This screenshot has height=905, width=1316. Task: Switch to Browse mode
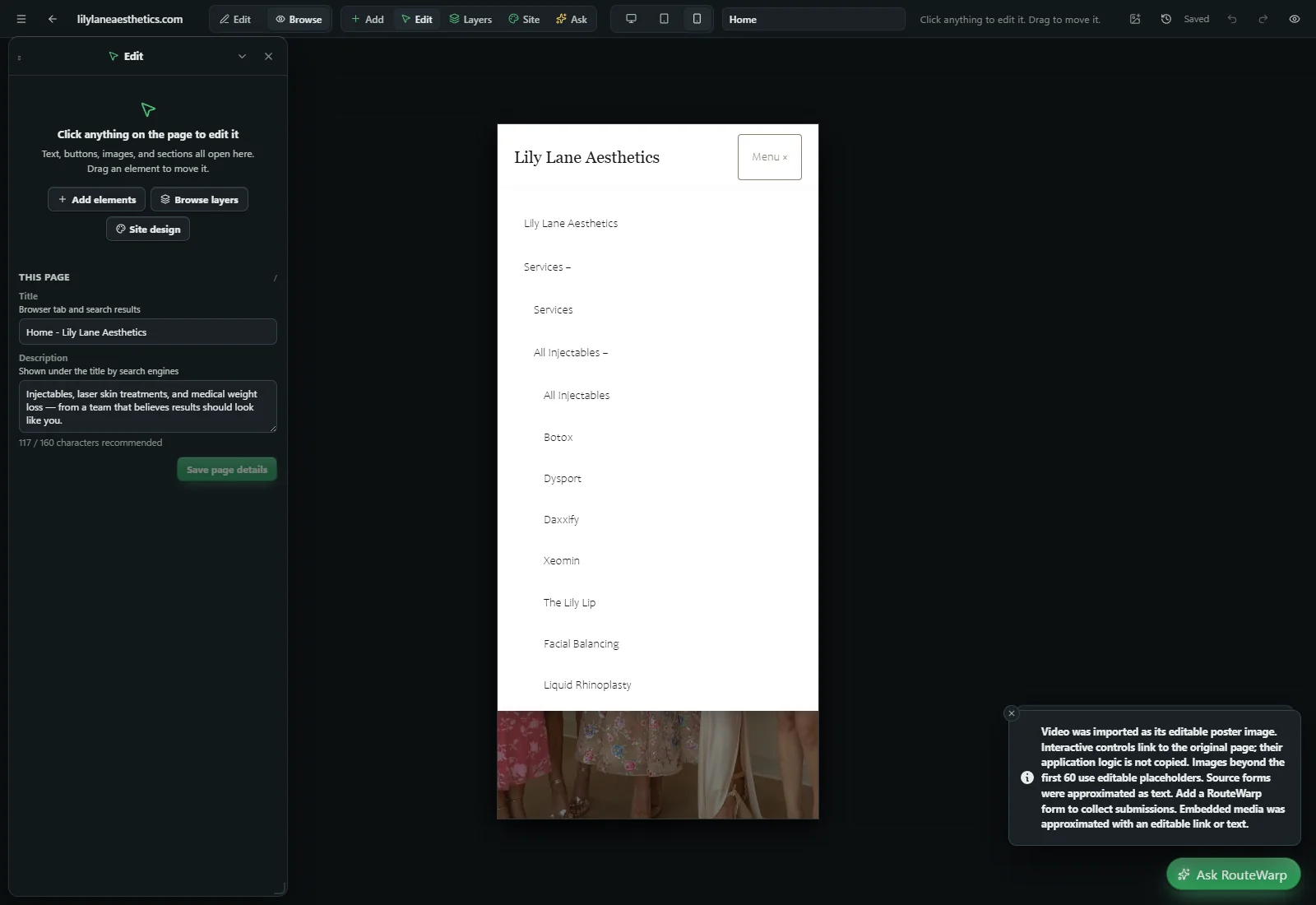299,19
